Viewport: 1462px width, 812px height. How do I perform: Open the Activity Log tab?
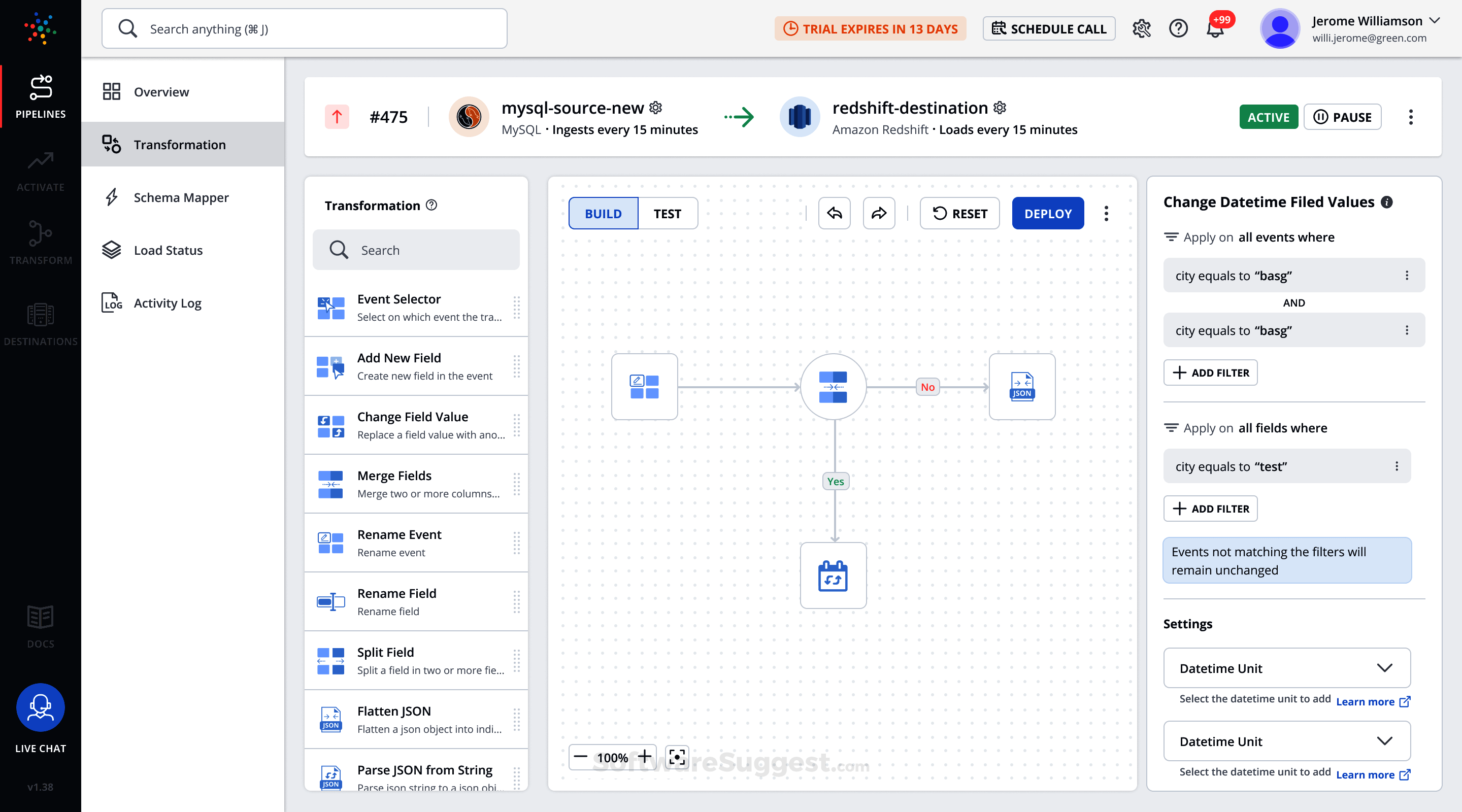tap(167, 303)
